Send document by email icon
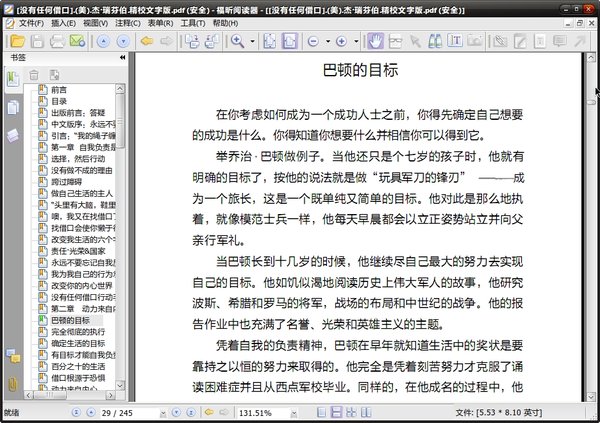 pos(77,41)
